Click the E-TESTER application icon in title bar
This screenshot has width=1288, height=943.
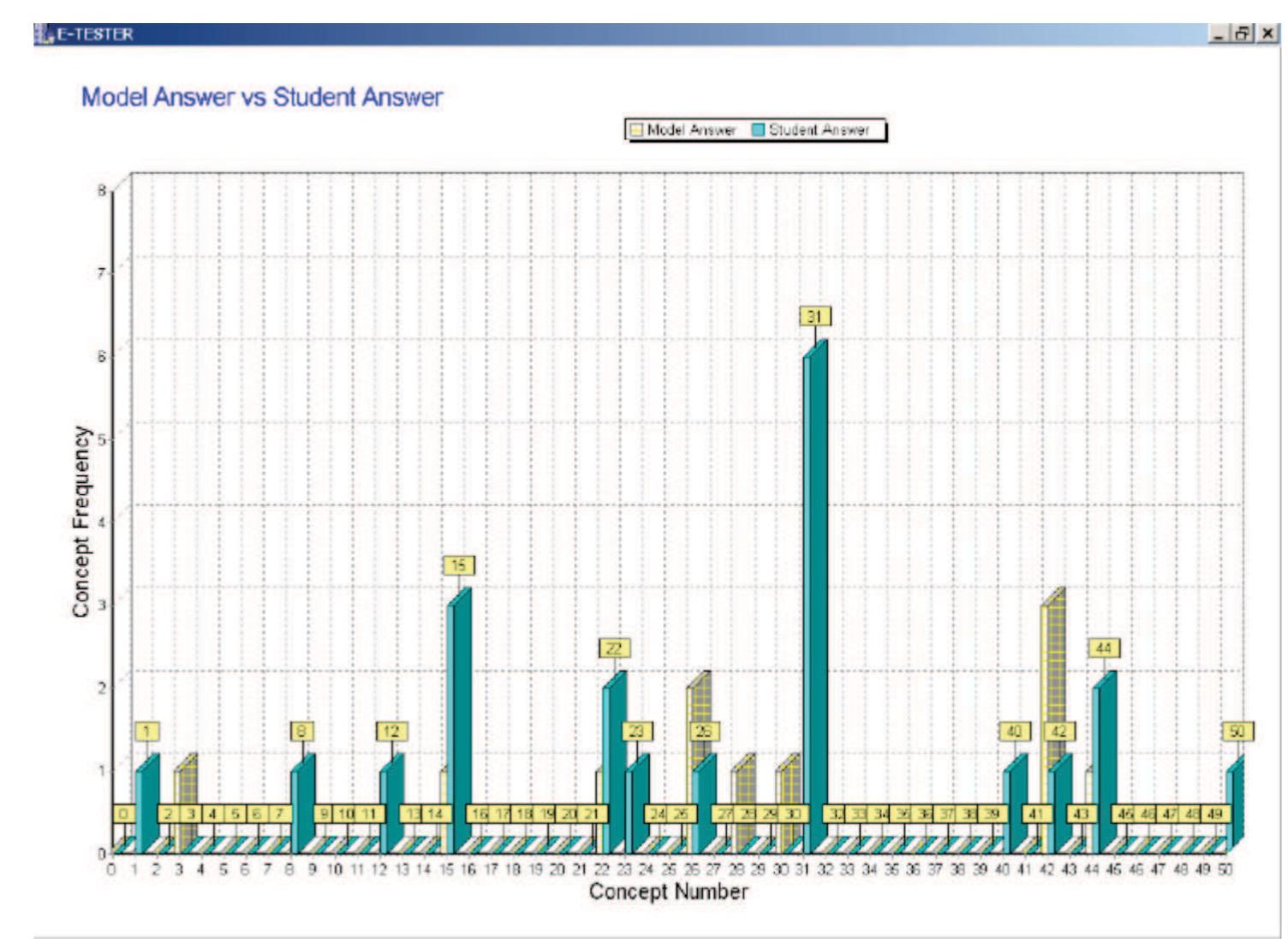click(44, 34)
